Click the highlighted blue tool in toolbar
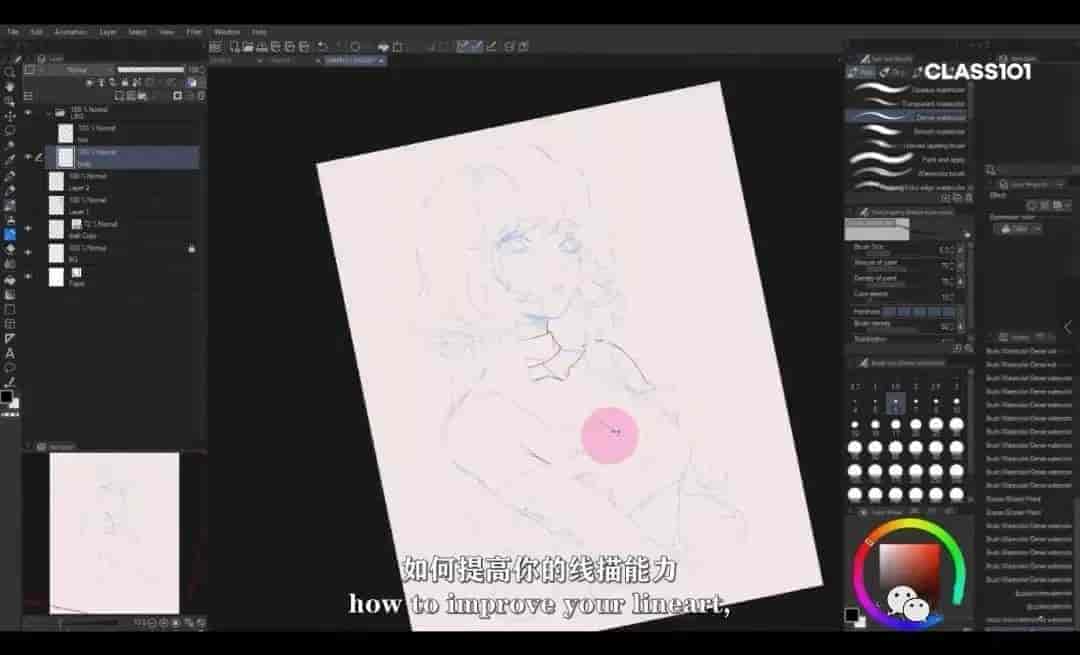The image size is (1080, 655). (x=10, y=235)
